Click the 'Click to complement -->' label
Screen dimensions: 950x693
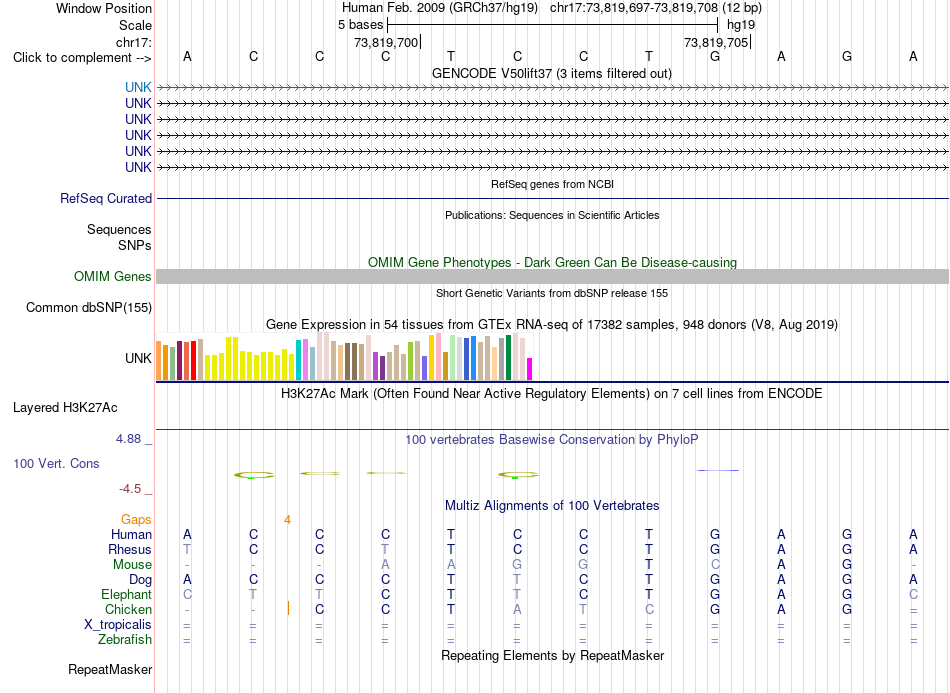tap(82, 58)
